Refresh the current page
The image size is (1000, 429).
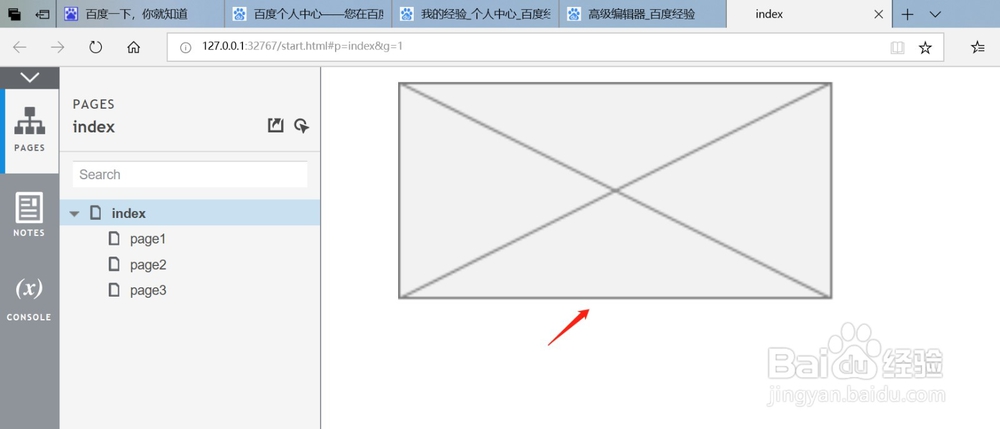click(96, 48)
